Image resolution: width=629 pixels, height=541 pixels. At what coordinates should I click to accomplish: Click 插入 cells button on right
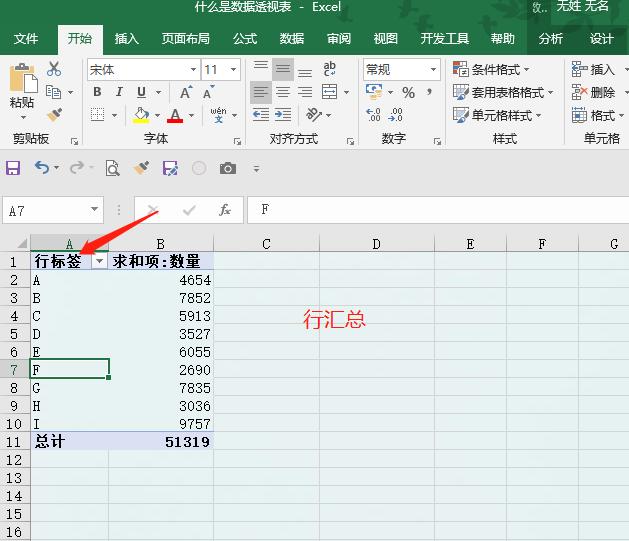(x=594, y=69)
